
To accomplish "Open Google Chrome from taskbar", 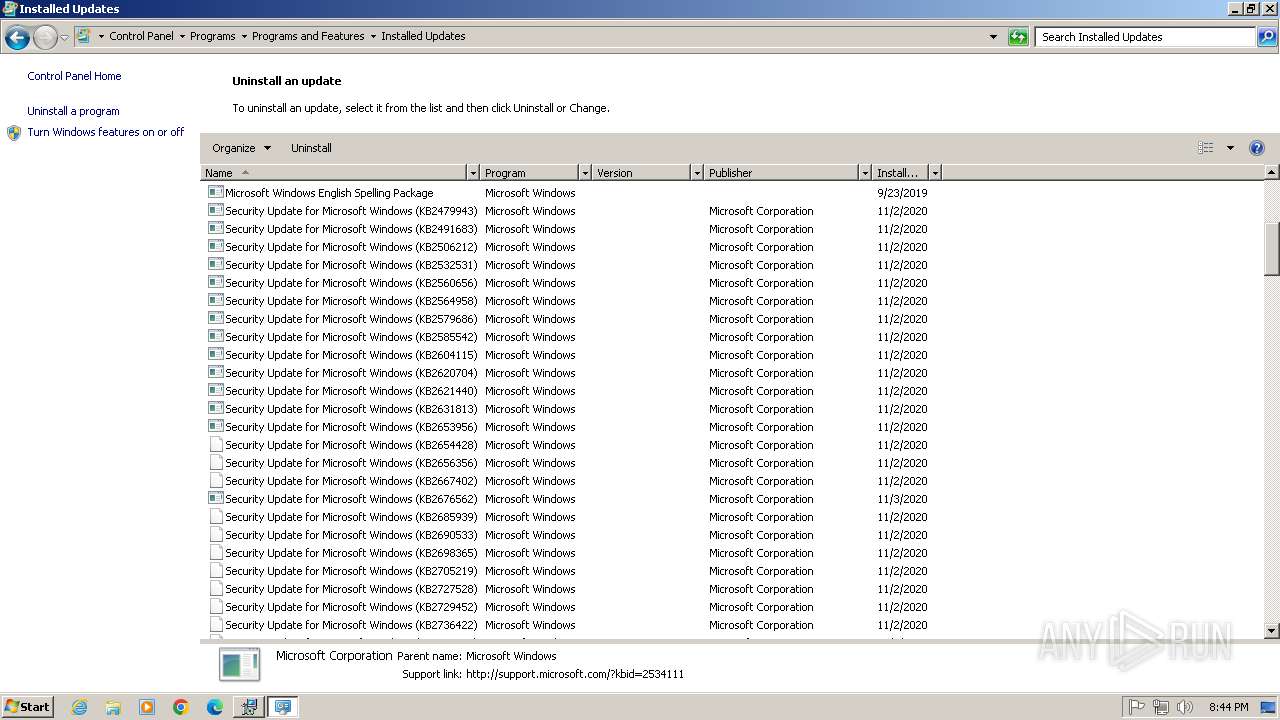I will pyautogui.click(x=181, y=707).
